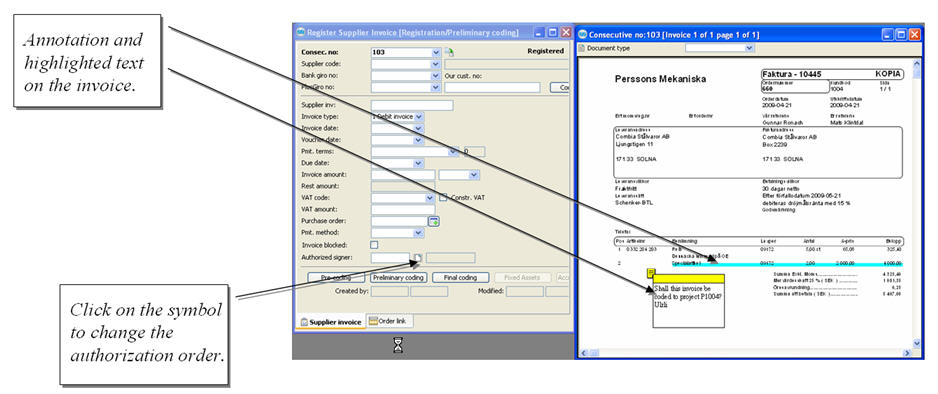
Task: Click the invoice viewer scroll down arrow
Action: pos(916,343)
